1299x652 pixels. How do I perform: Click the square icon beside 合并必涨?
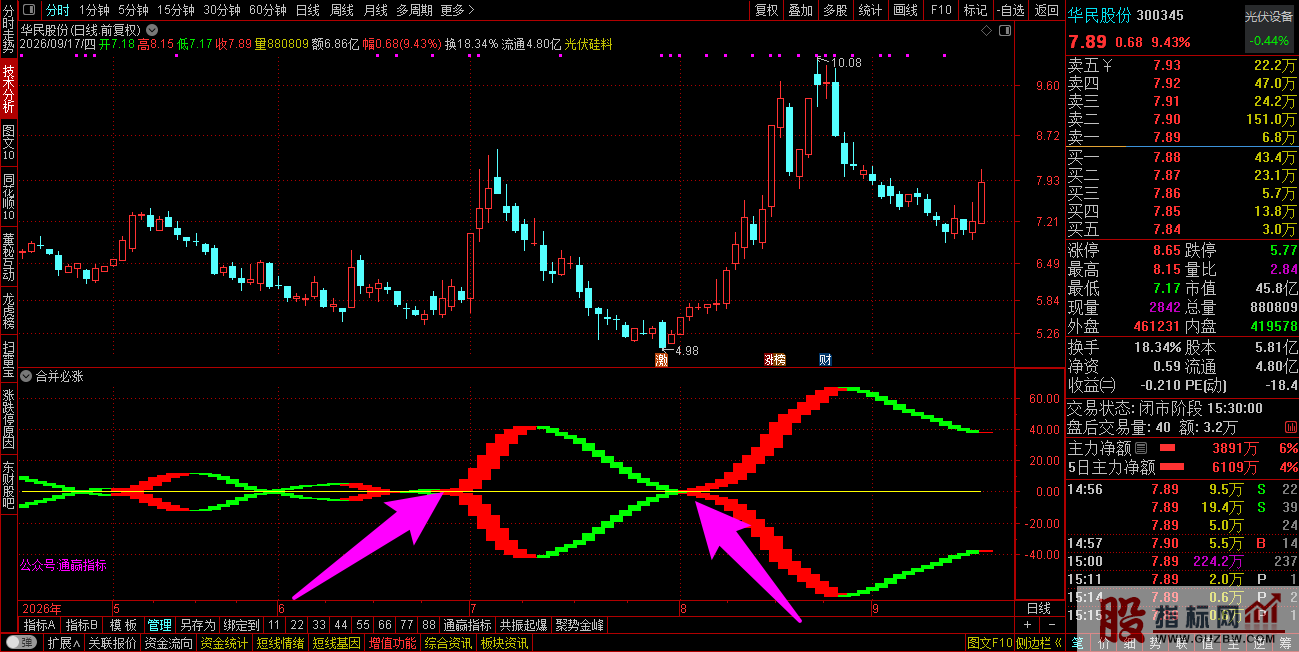point(27,377)
